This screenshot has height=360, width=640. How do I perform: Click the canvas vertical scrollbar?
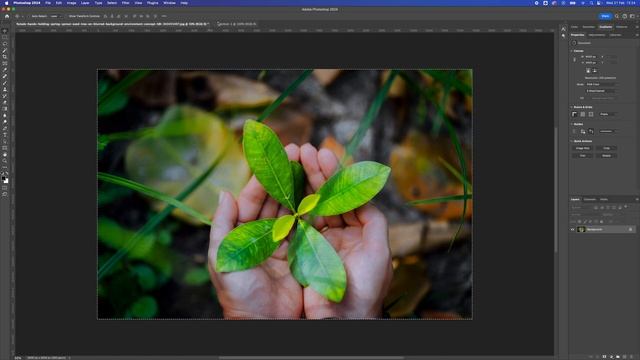pyautogui.click(x=556, y=190)
